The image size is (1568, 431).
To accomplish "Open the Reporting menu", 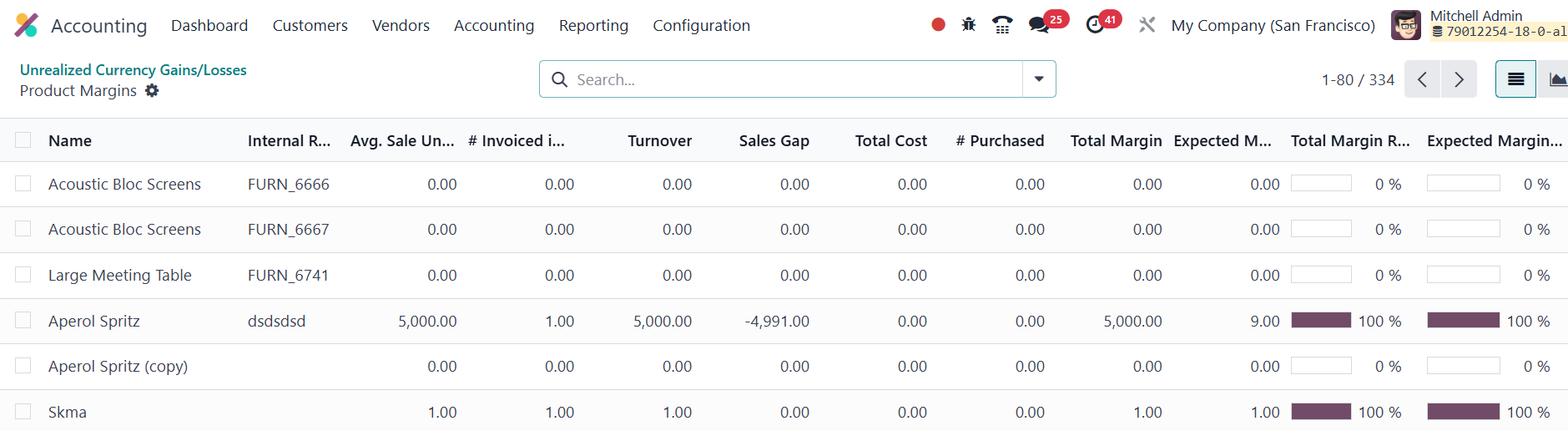I will coord(593,25).
